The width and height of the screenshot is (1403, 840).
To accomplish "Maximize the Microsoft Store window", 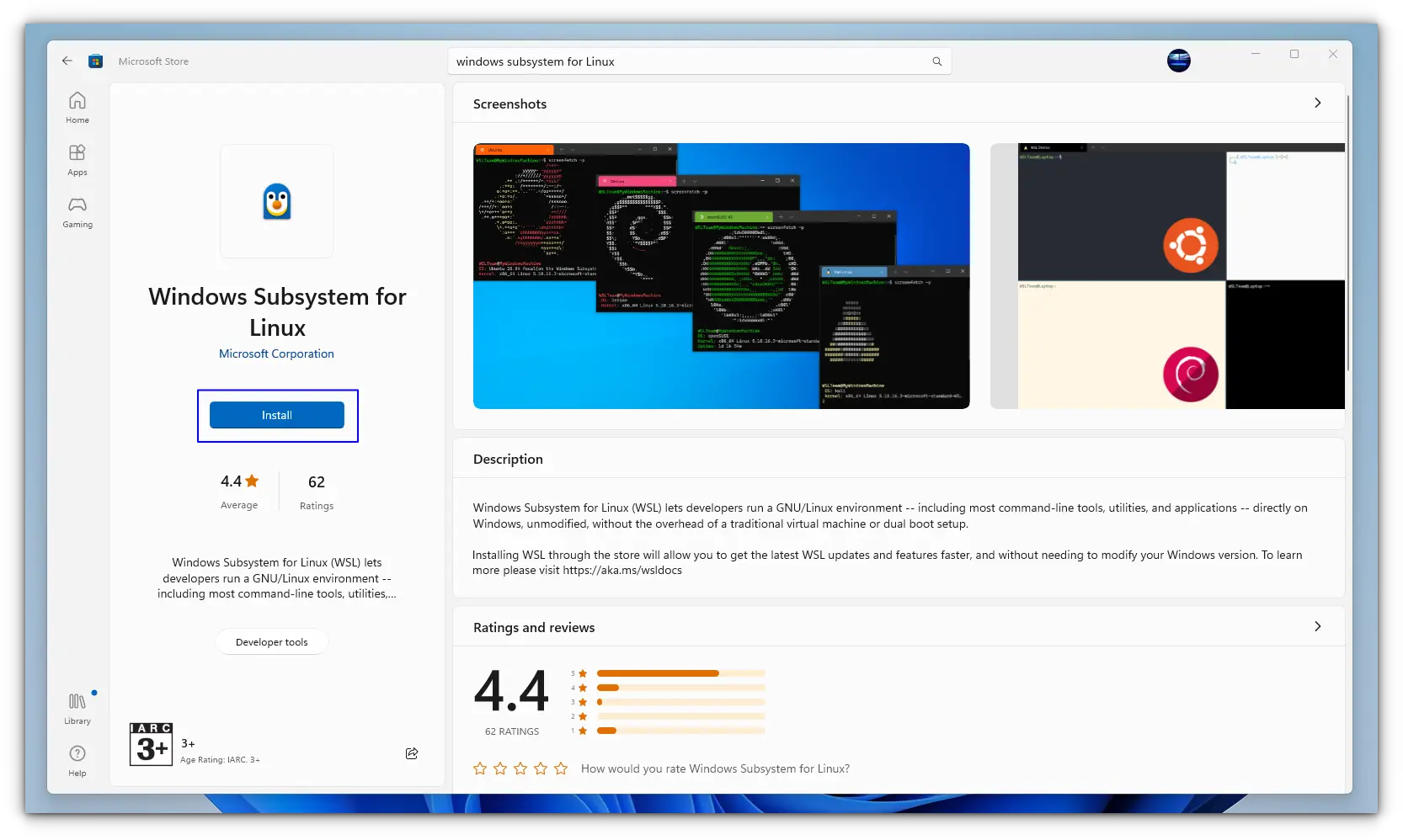I will pos(1294,54).
